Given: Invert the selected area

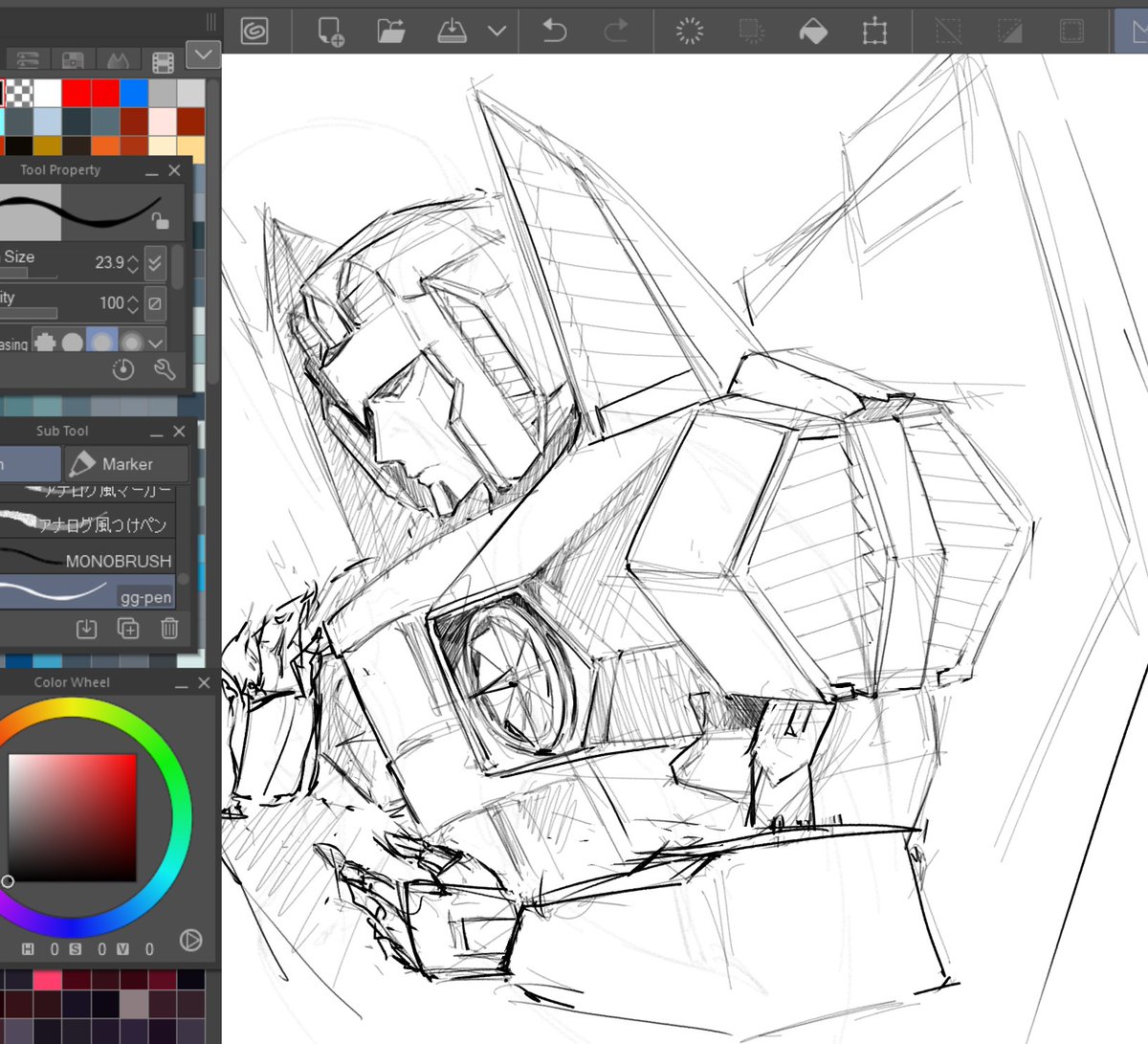Looking at the screenshot, I should pyautogui.click(x=1009, y=32).
